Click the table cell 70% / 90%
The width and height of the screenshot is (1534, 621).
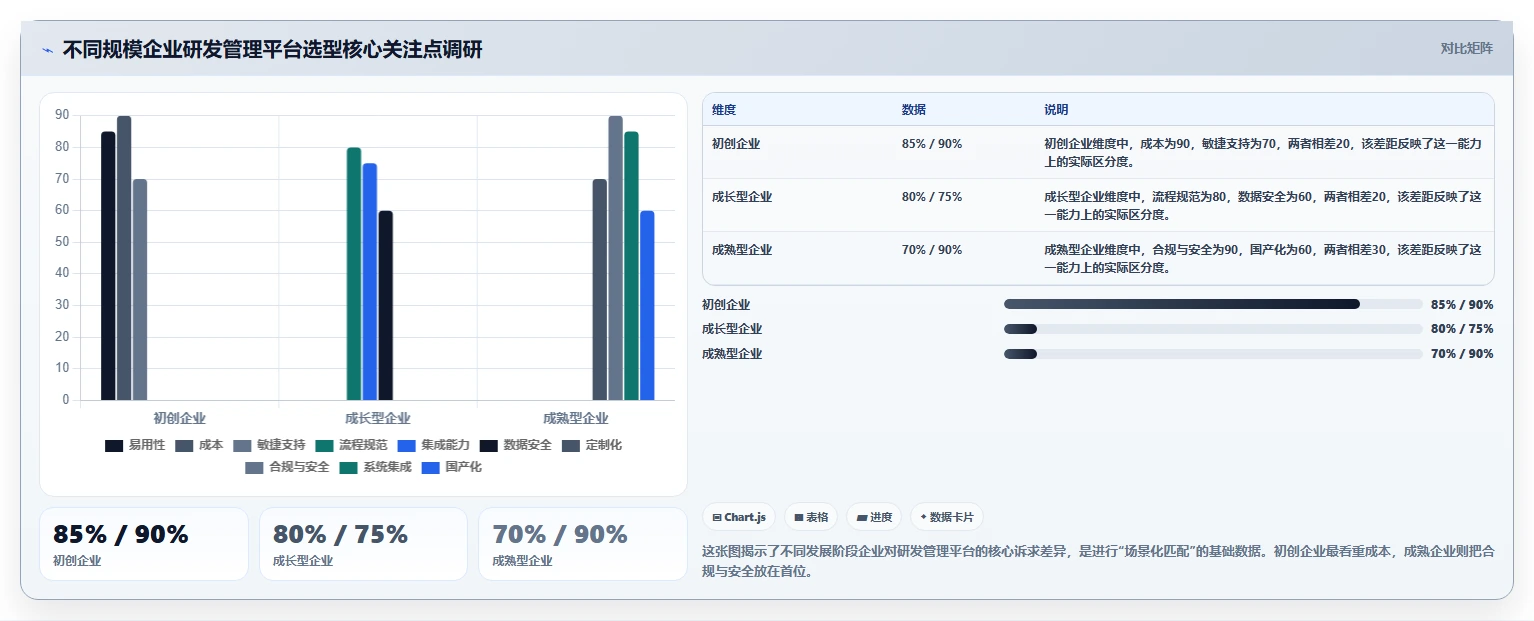(932, 250)
